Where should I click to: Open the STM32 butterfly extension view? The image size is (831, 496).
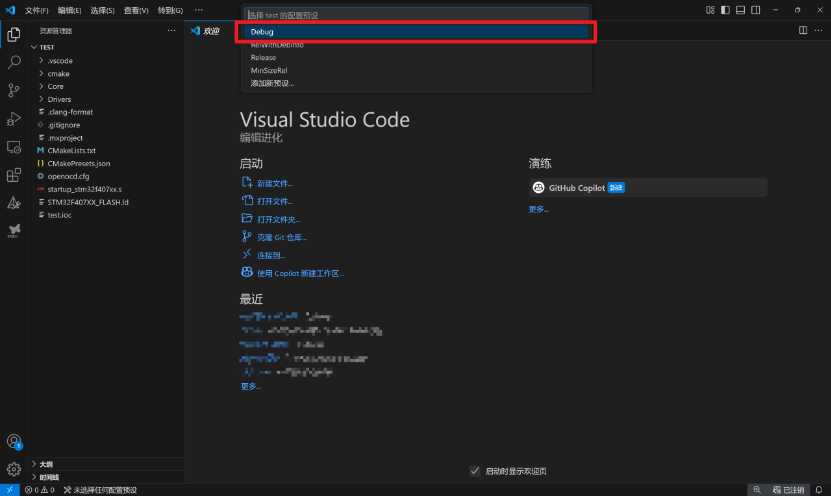tap(14, 231)
